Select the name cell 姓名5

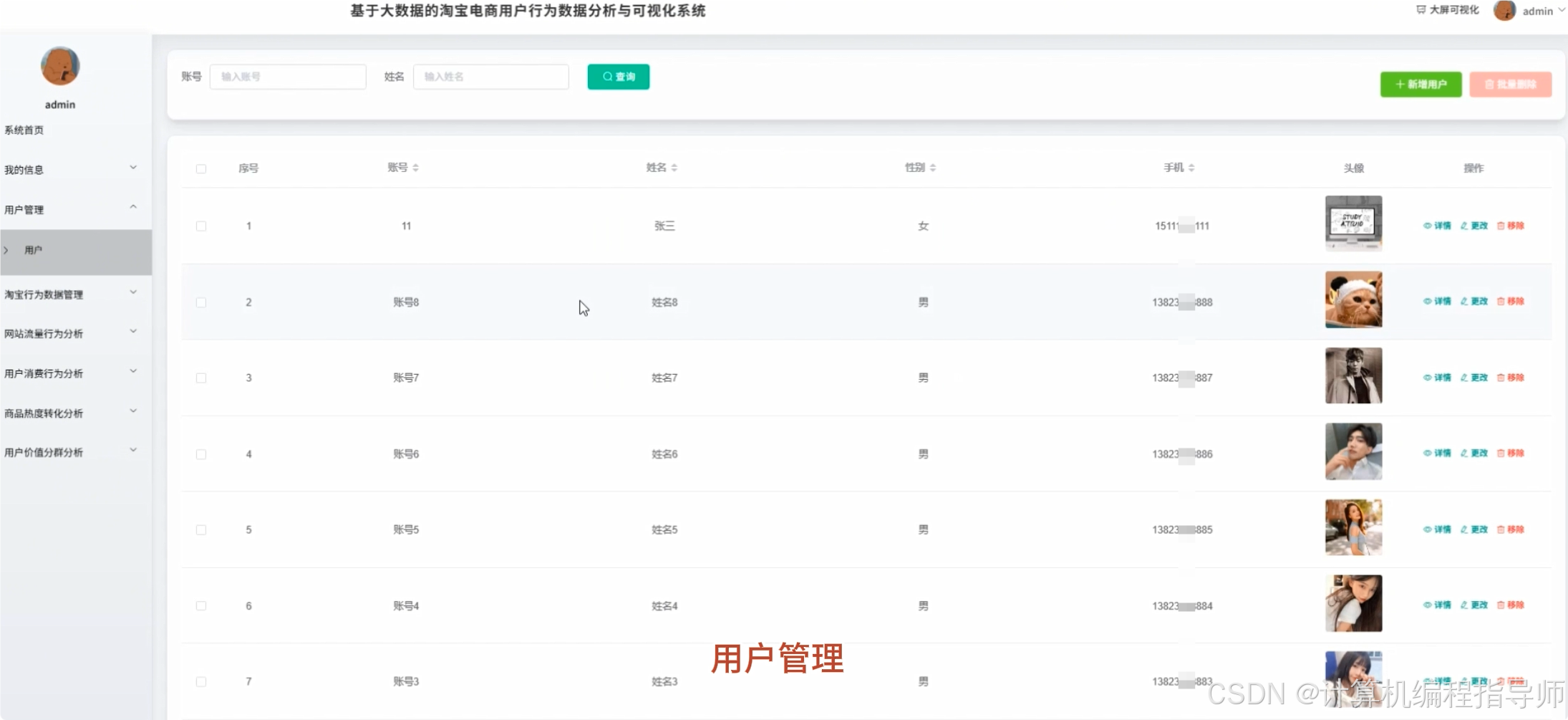tap(664, 530)
